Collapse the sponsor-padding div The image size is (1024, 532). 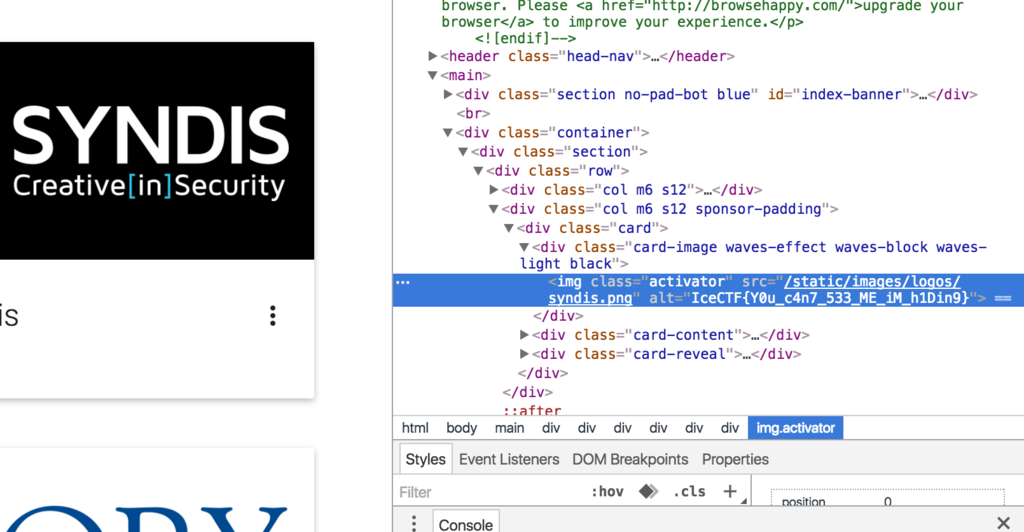[494, 209]
